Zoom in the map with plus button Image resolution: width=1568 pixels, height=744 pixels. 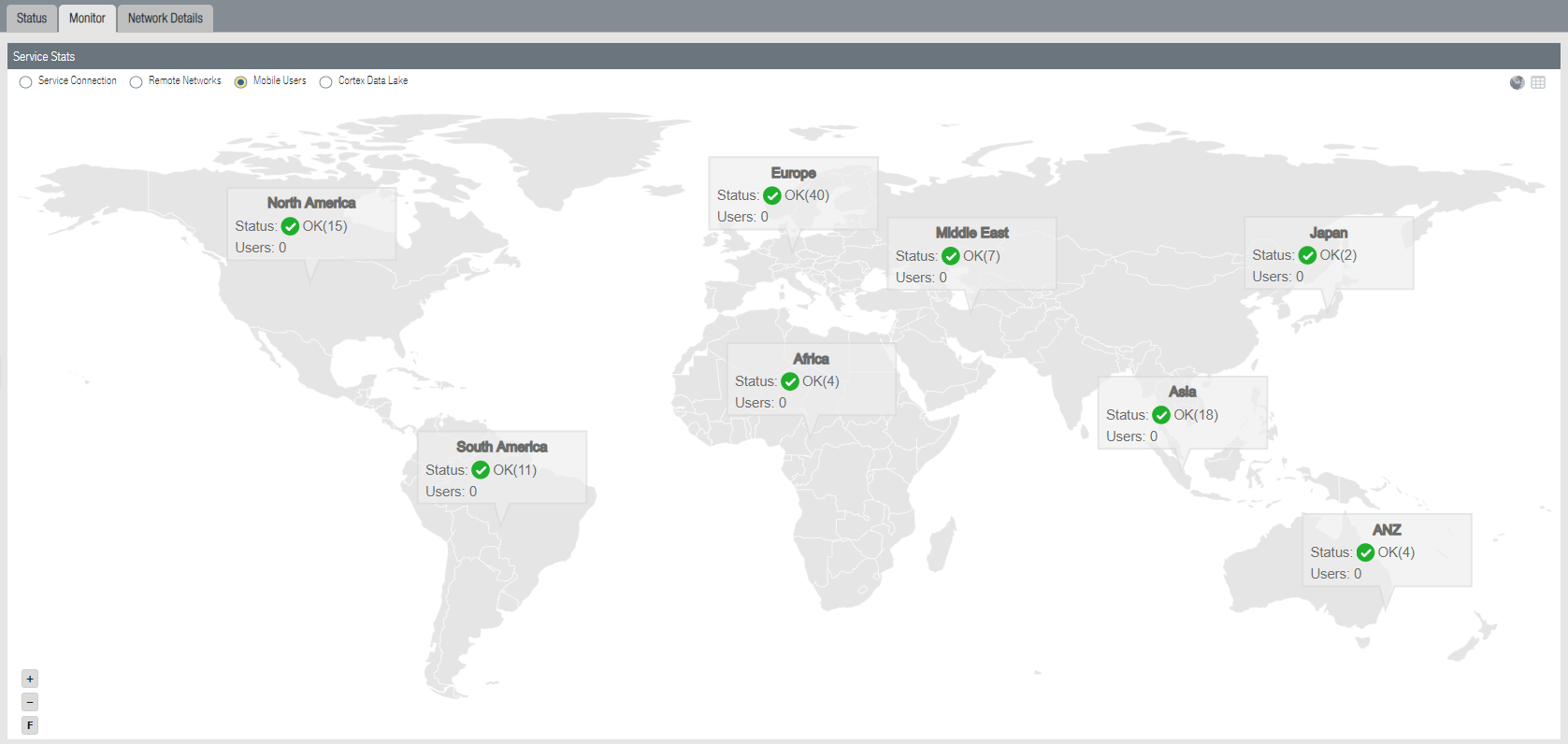pos(30,679)
